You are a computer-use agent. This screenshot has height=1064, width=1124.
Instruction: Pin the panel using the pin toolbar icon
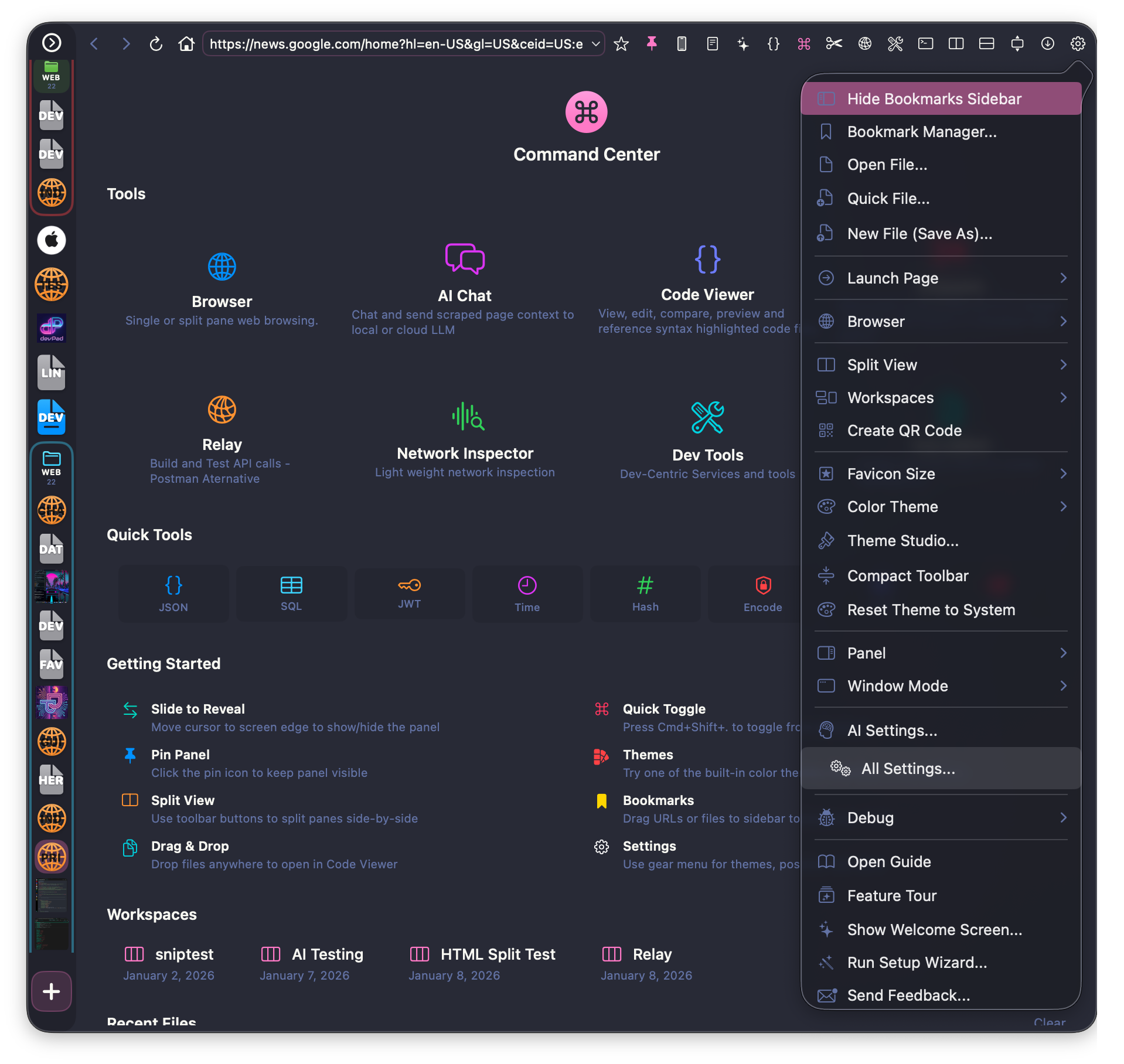[x=651, y=43]
